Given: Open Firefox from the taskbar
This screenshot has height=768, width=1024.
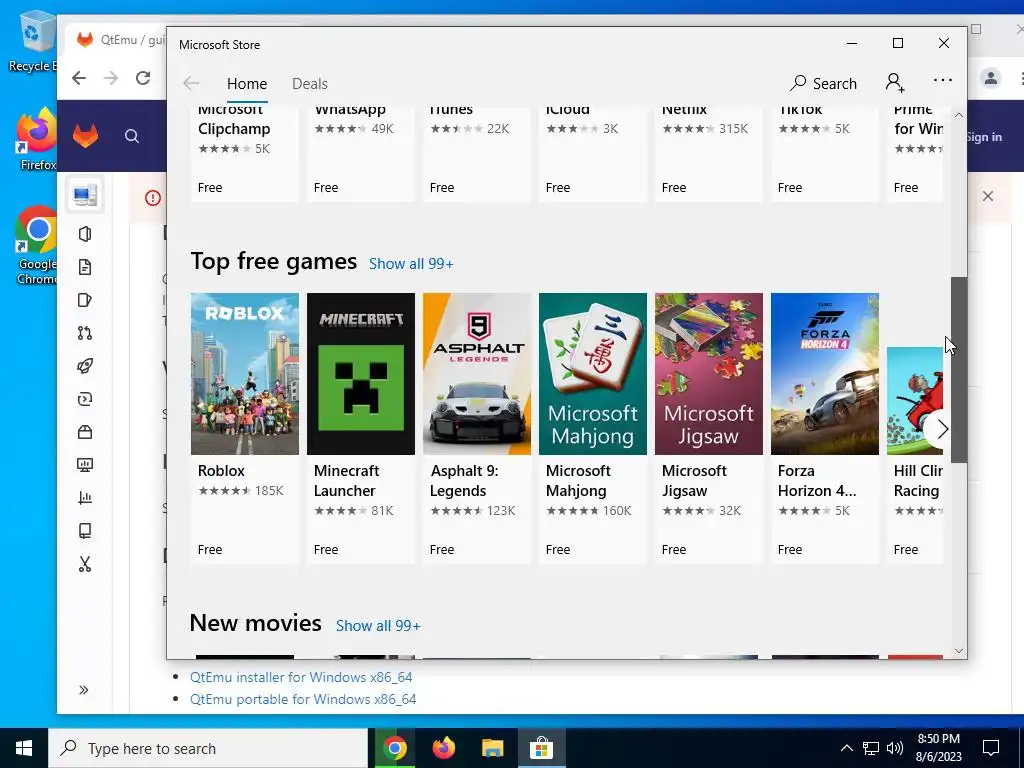Looking at the screenshot, I should click(443, 748).
